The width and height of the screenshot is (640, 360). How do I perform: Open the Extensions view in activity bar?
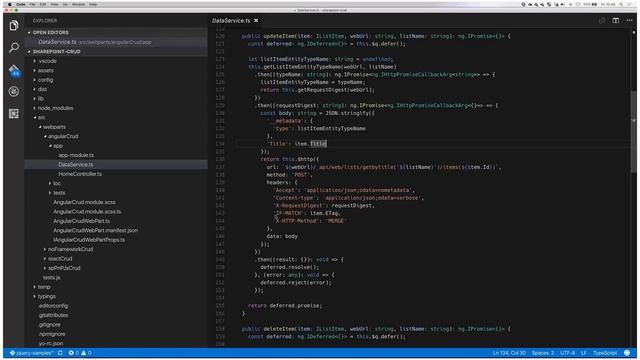[x=14, y=113]
